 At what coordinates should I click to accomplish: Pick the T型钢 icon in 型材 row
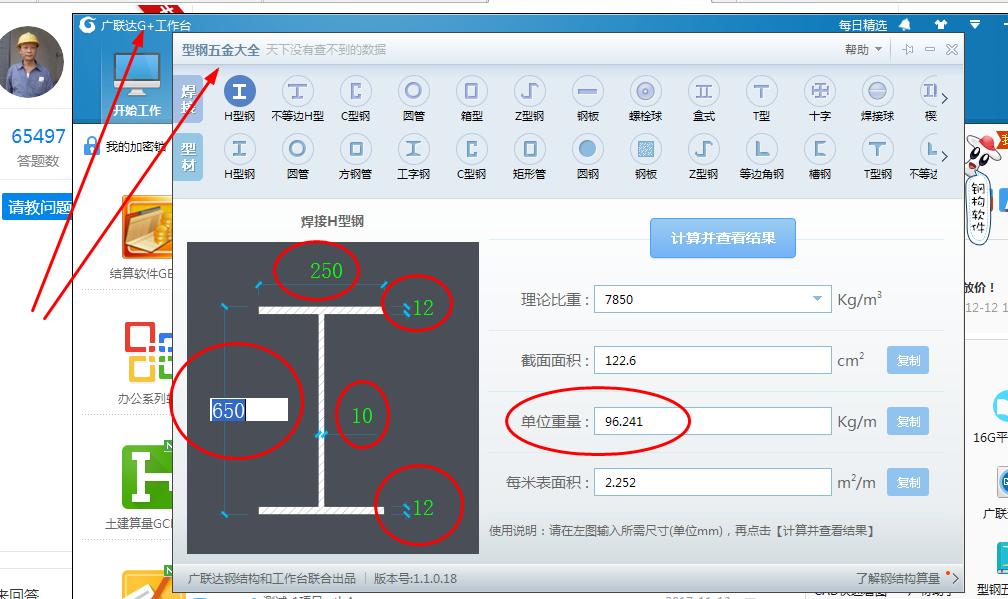click(878, 149)
